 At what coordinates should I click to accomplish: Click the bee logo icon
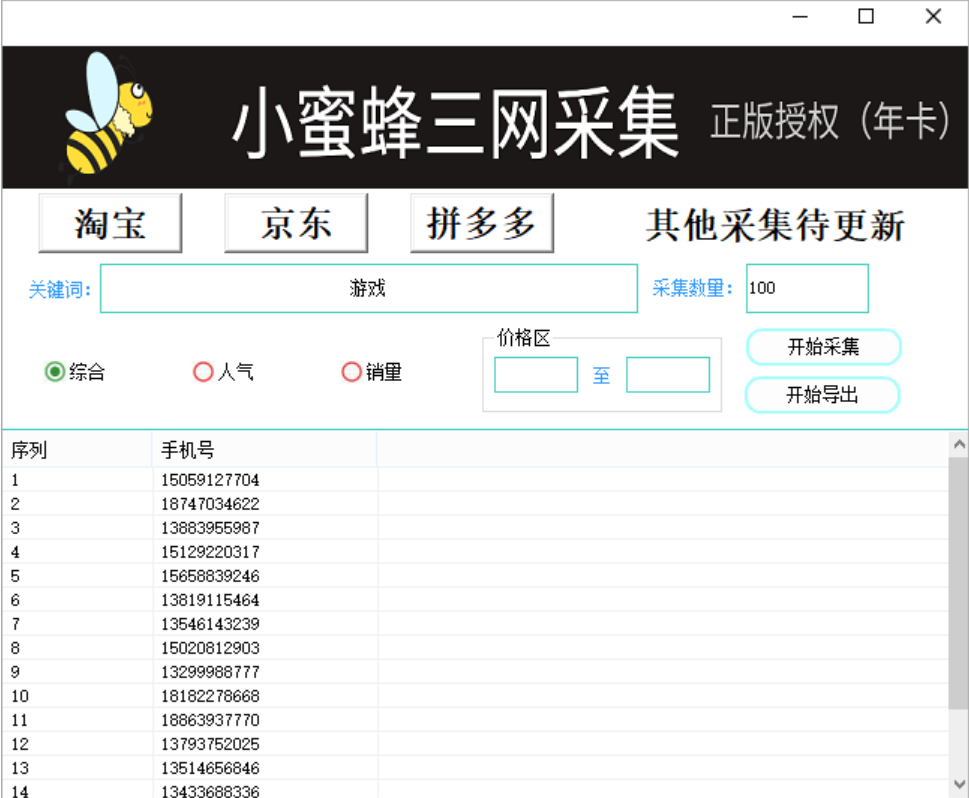coord(103,117)
